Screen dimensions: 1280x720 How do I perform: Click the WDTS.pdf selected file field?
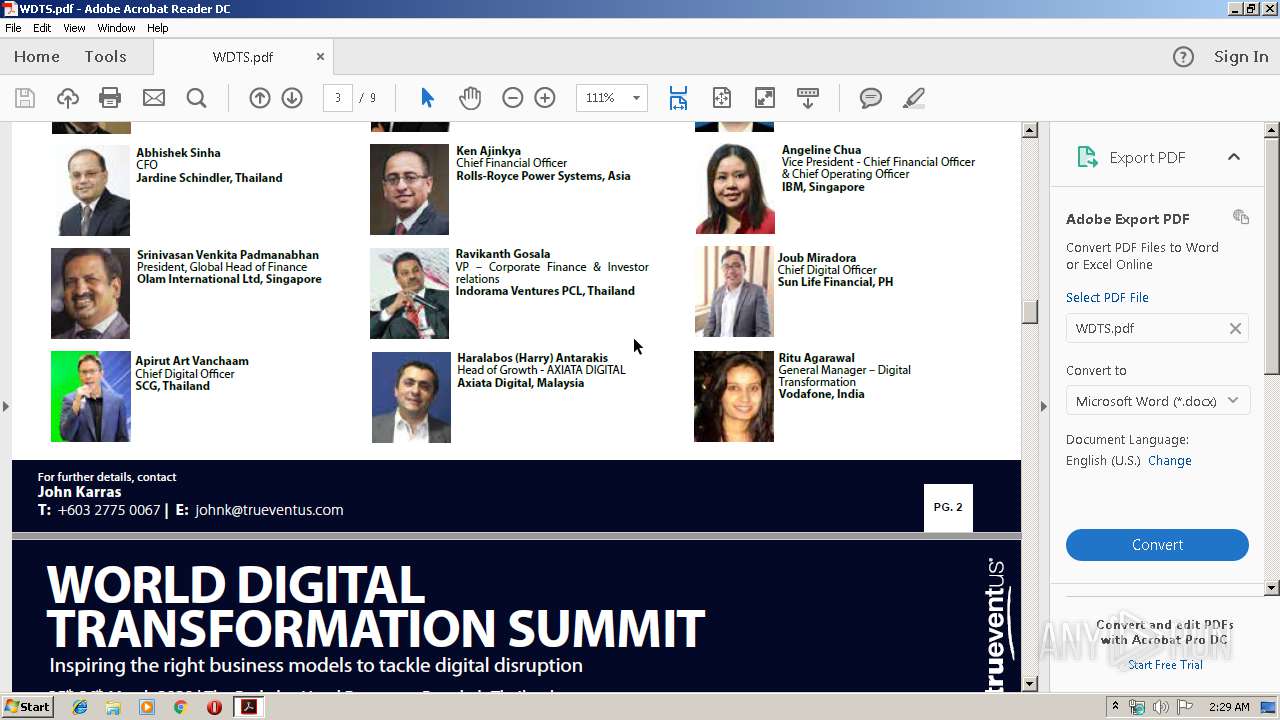(1157, 328)
